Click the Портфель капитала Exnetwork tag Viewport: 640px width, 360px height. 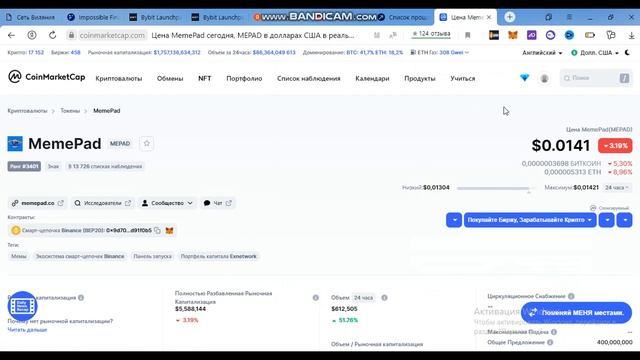pyautogui.click(x=219, y=256)
